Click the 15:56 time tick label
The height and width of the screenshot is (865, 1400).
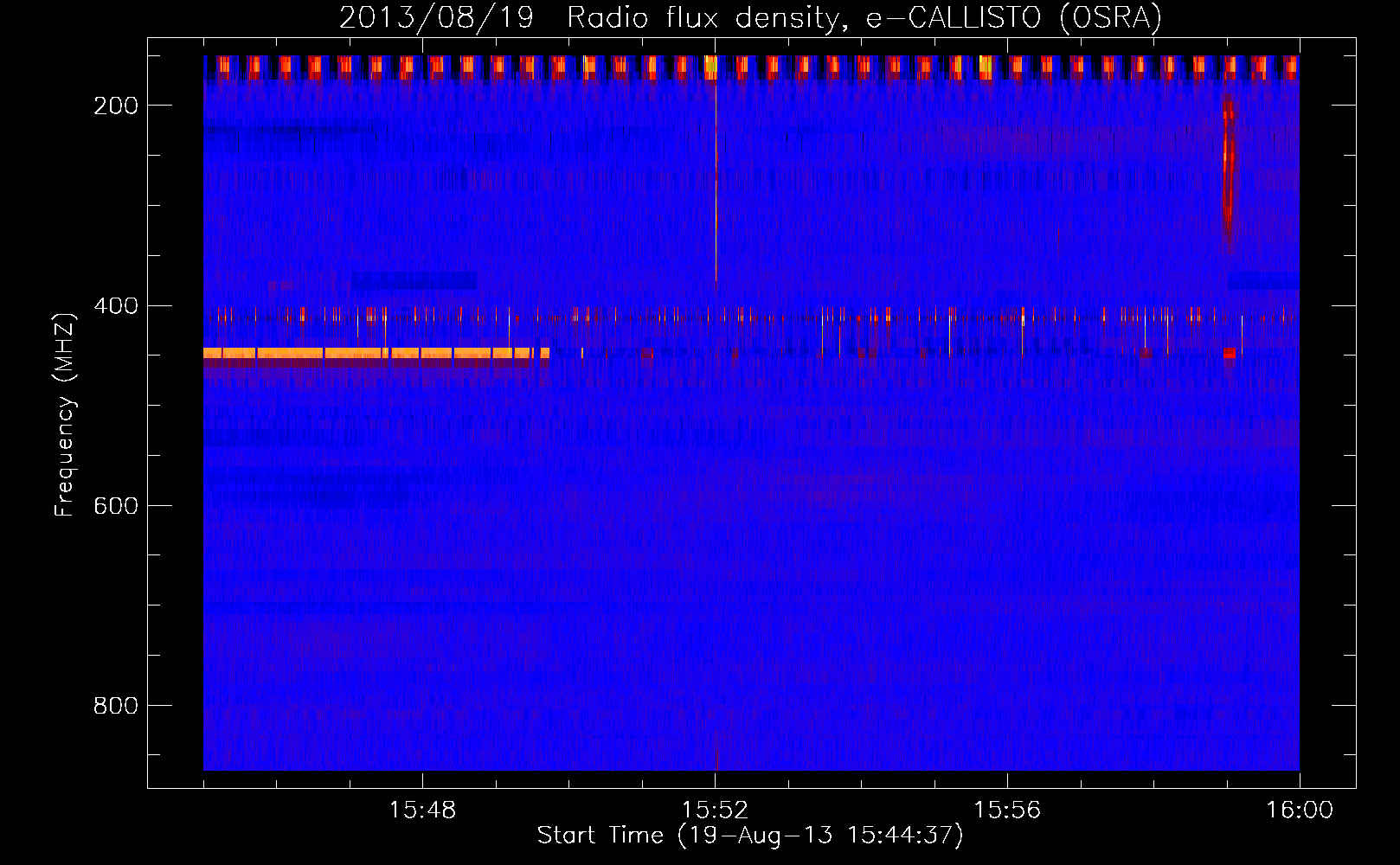(x=1007, y=811)
